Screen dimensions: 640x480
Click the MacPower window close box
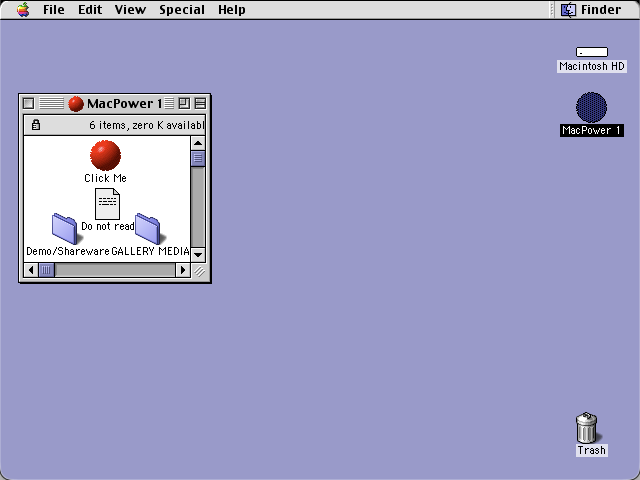point(29,103)
